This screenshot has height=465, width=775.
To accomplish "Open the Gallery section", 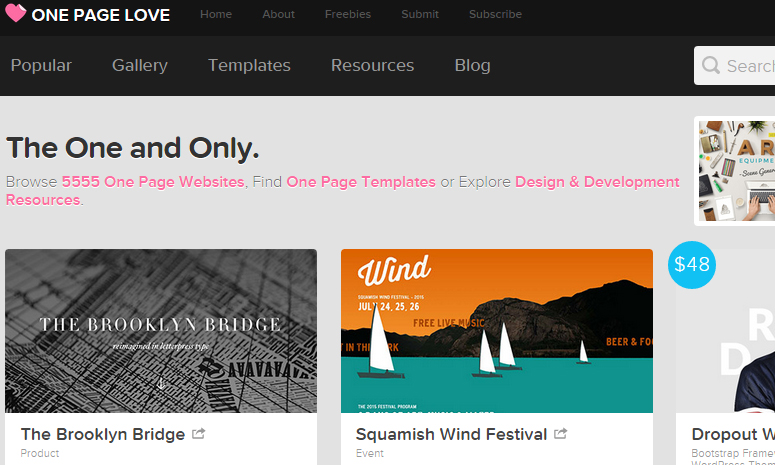I will (140, 65).
